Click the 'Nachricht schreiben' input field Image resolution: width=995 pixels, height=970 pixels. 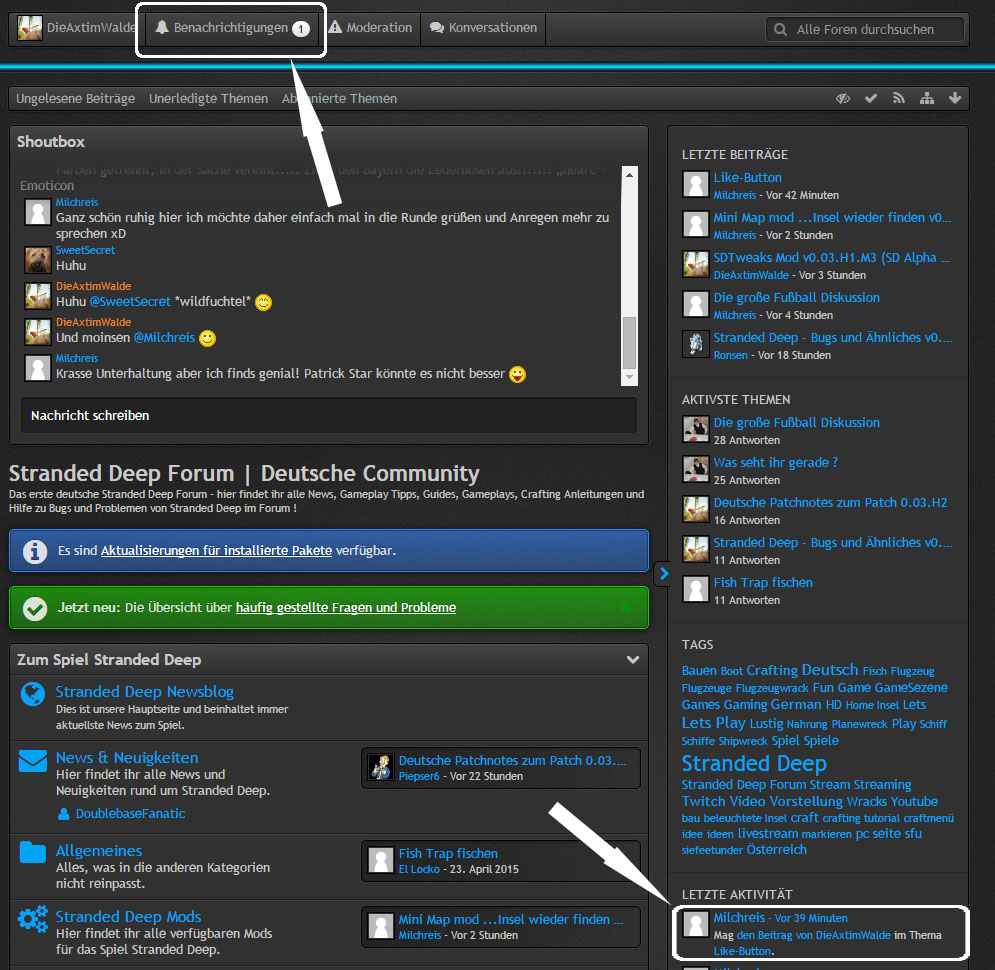click(328, 415)
